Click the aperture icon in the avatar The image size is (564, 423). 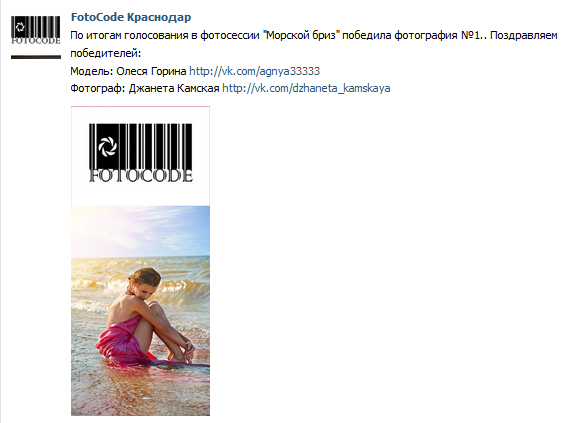[x=20, y=27]
